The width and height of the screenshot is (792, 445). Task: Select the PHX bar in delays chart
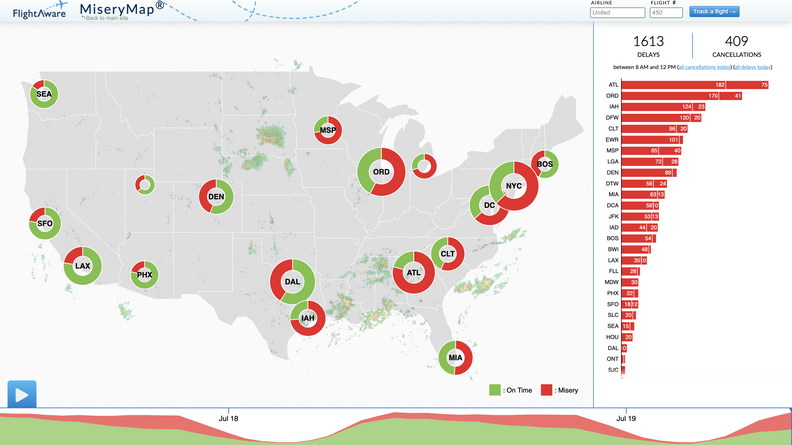pos(630,293)
